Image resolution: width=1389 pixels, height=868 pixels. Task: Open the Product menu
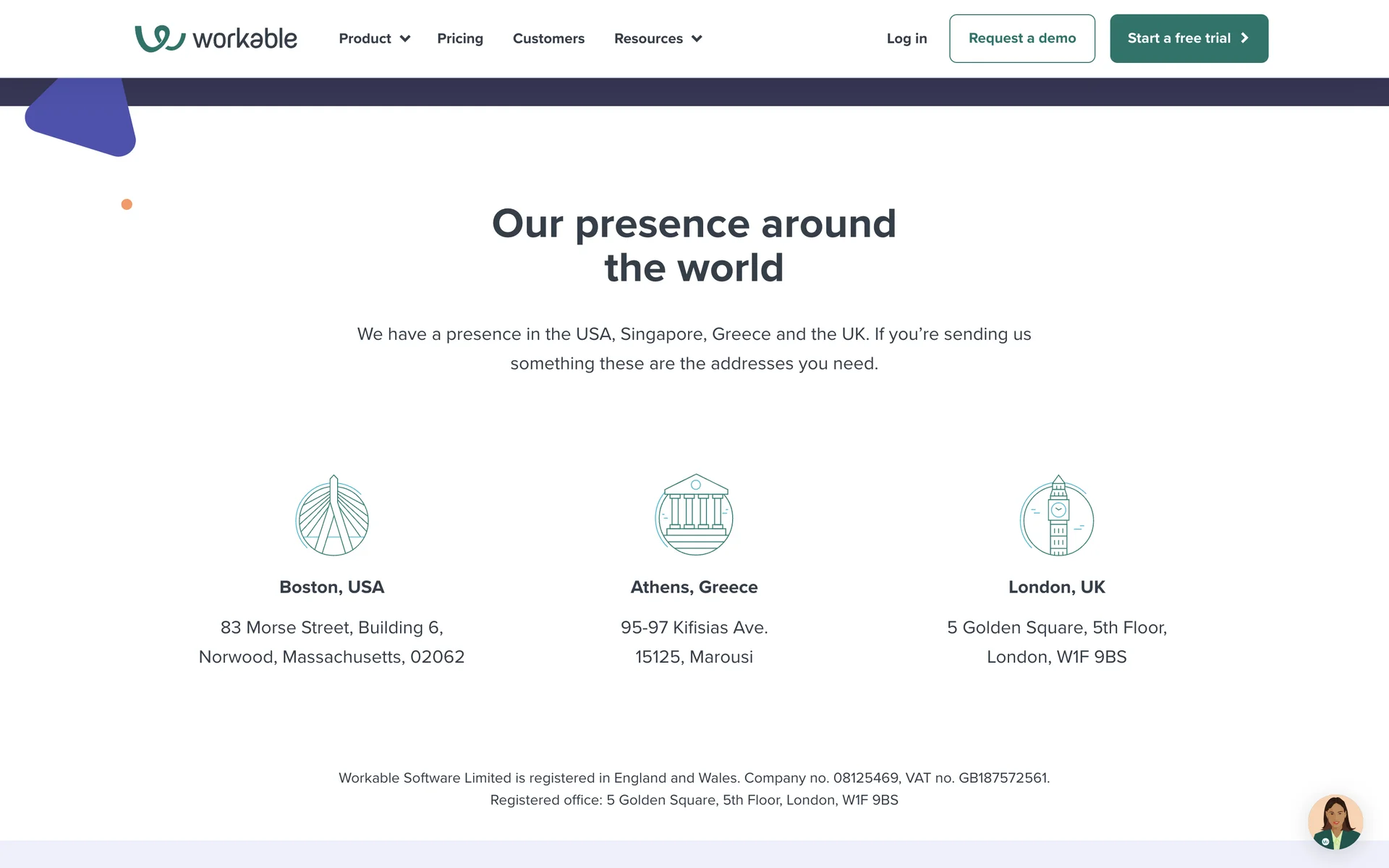pos(365,38)
